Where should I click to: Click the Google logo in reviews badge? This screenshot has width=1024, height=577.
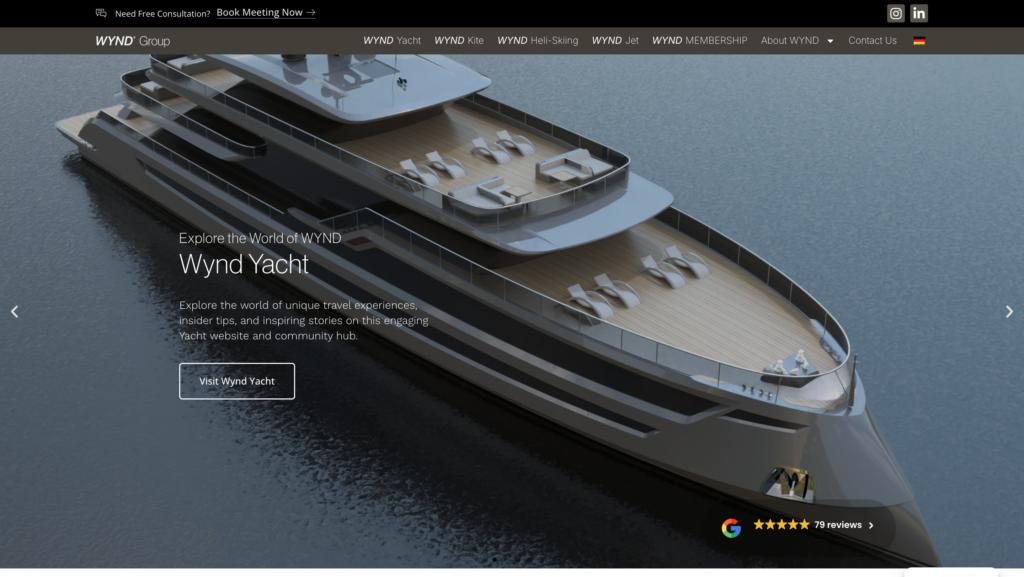pyautogui.click(x=731, y=526)
